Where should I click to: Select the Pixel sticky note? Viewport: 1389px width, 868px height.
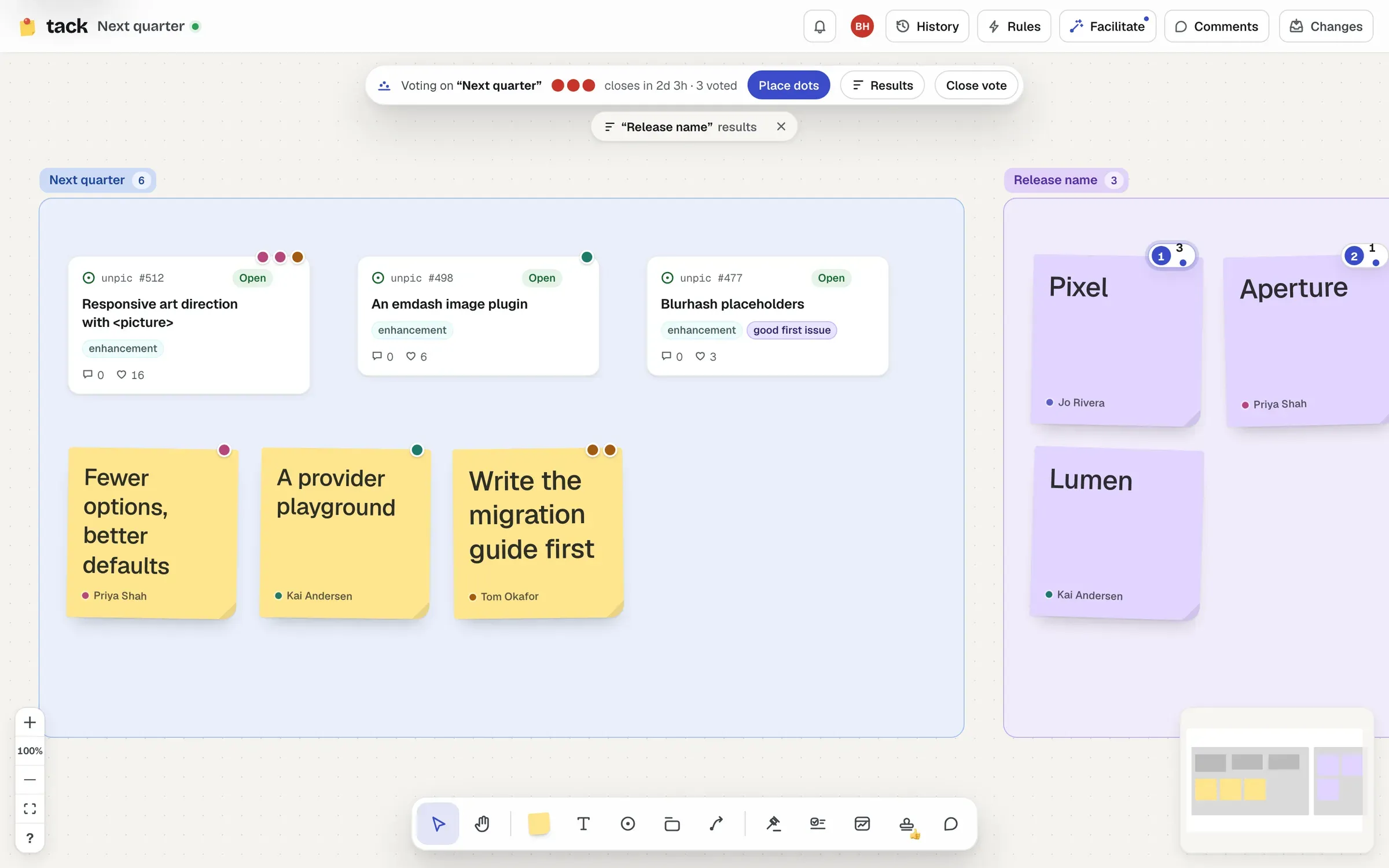click(x=1116, y=340)
